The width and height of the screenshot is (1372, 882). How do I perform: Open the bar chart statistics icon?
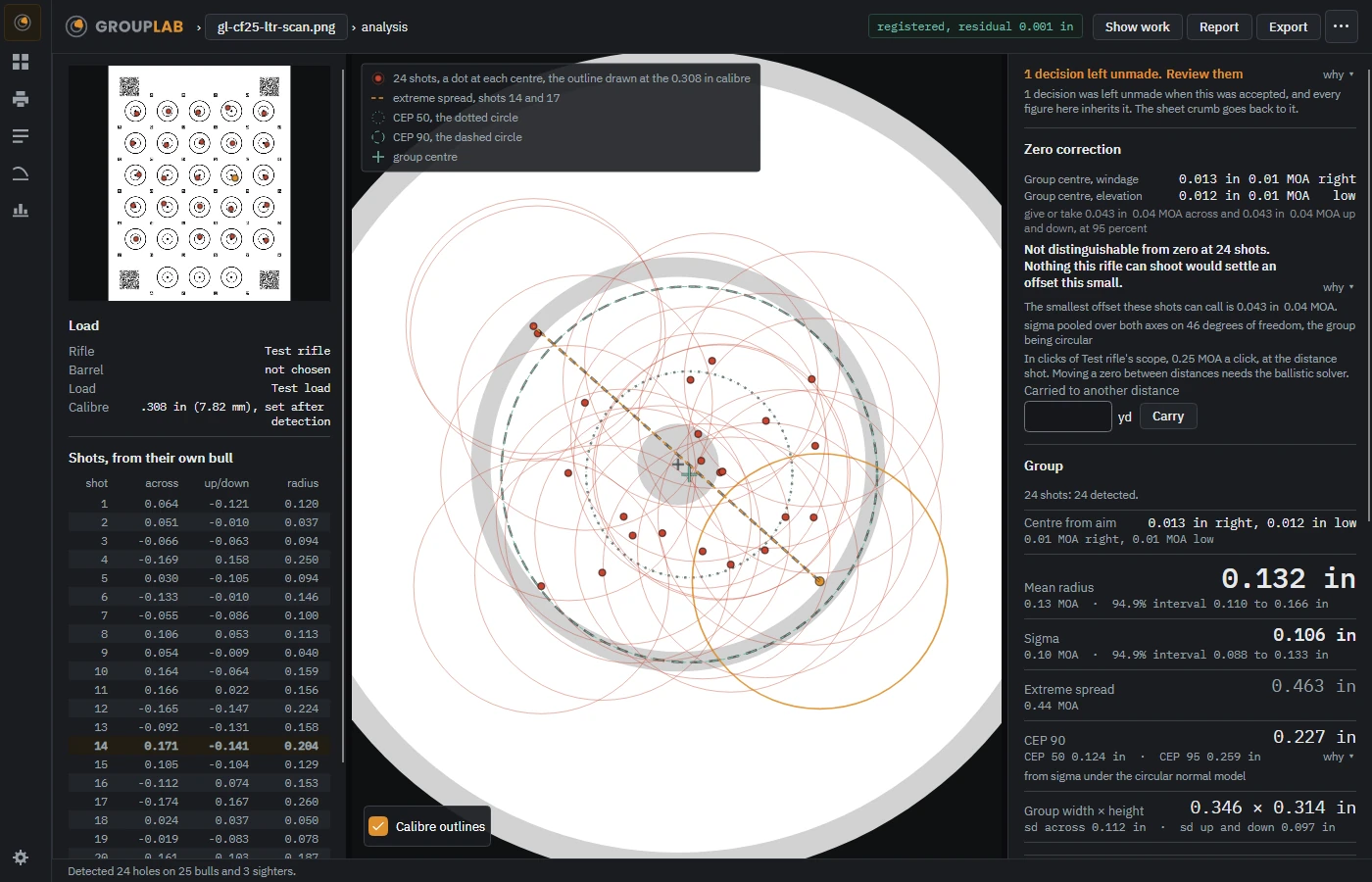21,211
